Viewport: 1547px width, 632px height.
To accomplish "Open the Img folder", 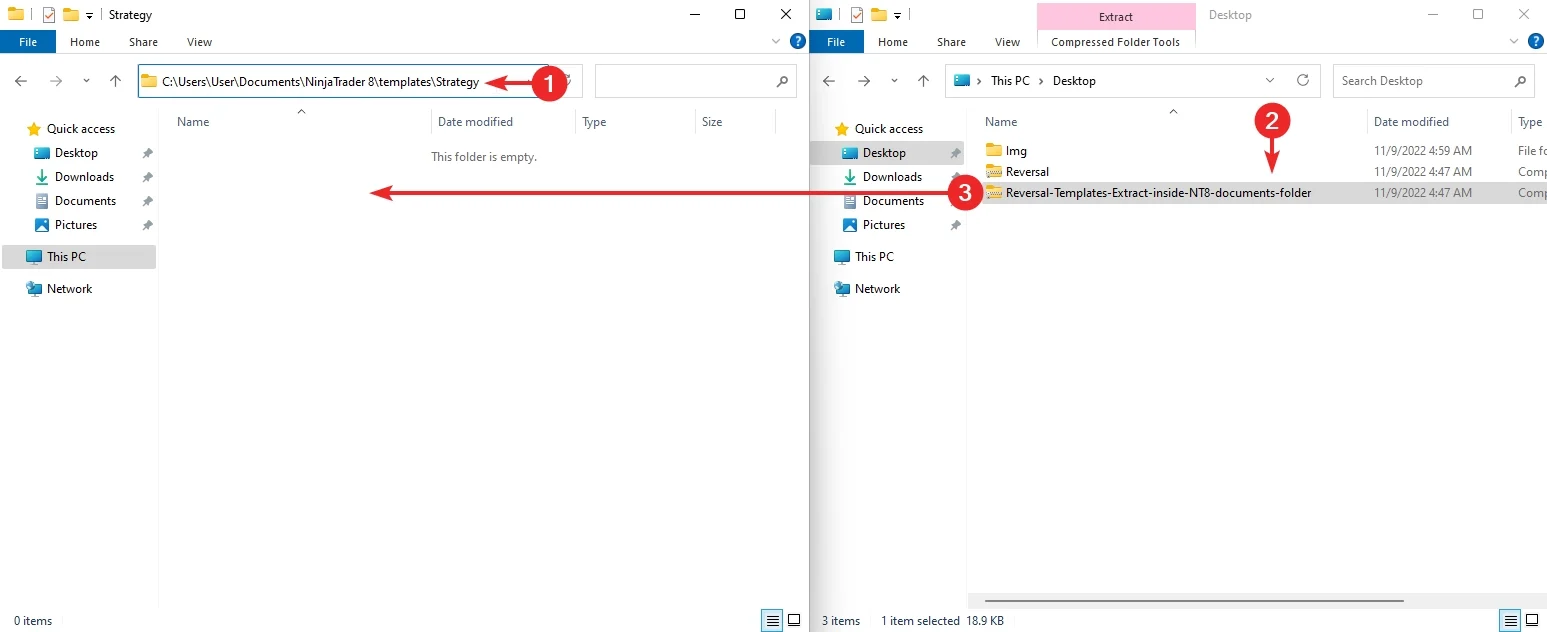I will (x=1016, y=151).
